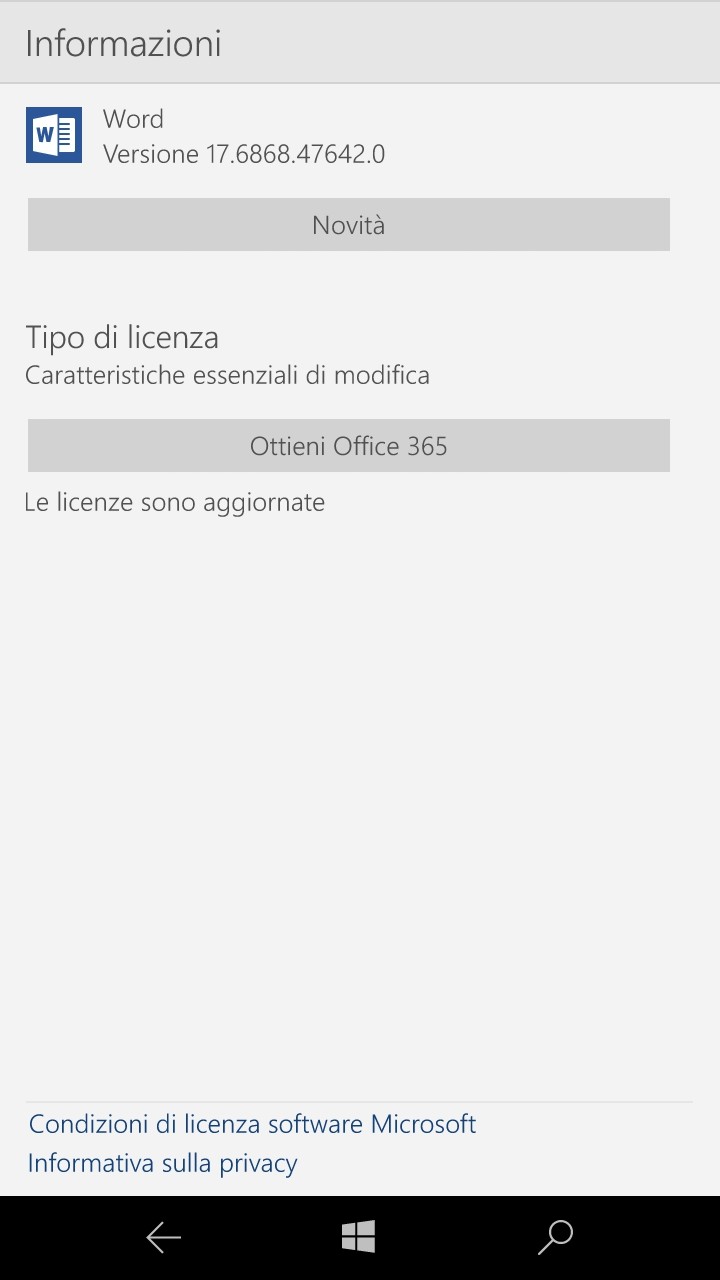
Task: Click the divider line above license links
Action: point(360,1102)
